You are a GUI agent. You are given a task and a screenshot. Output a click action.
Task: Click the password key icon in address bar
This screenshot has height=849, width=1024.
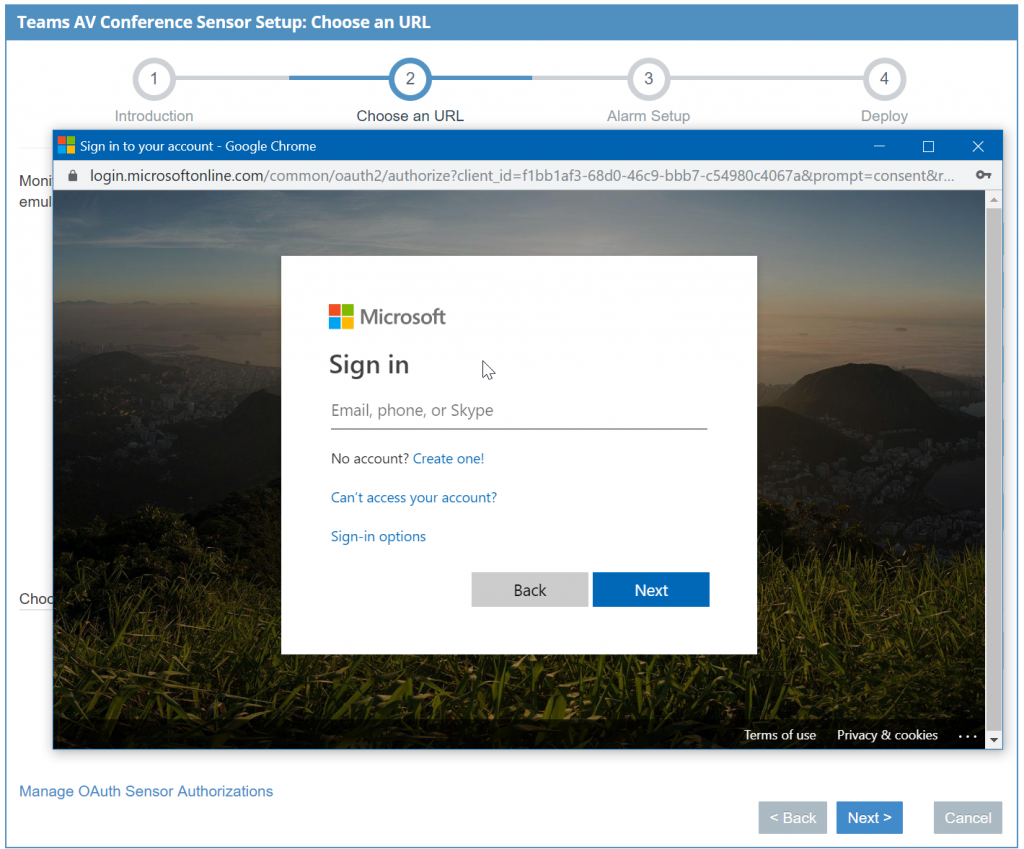tap(983, 175)
